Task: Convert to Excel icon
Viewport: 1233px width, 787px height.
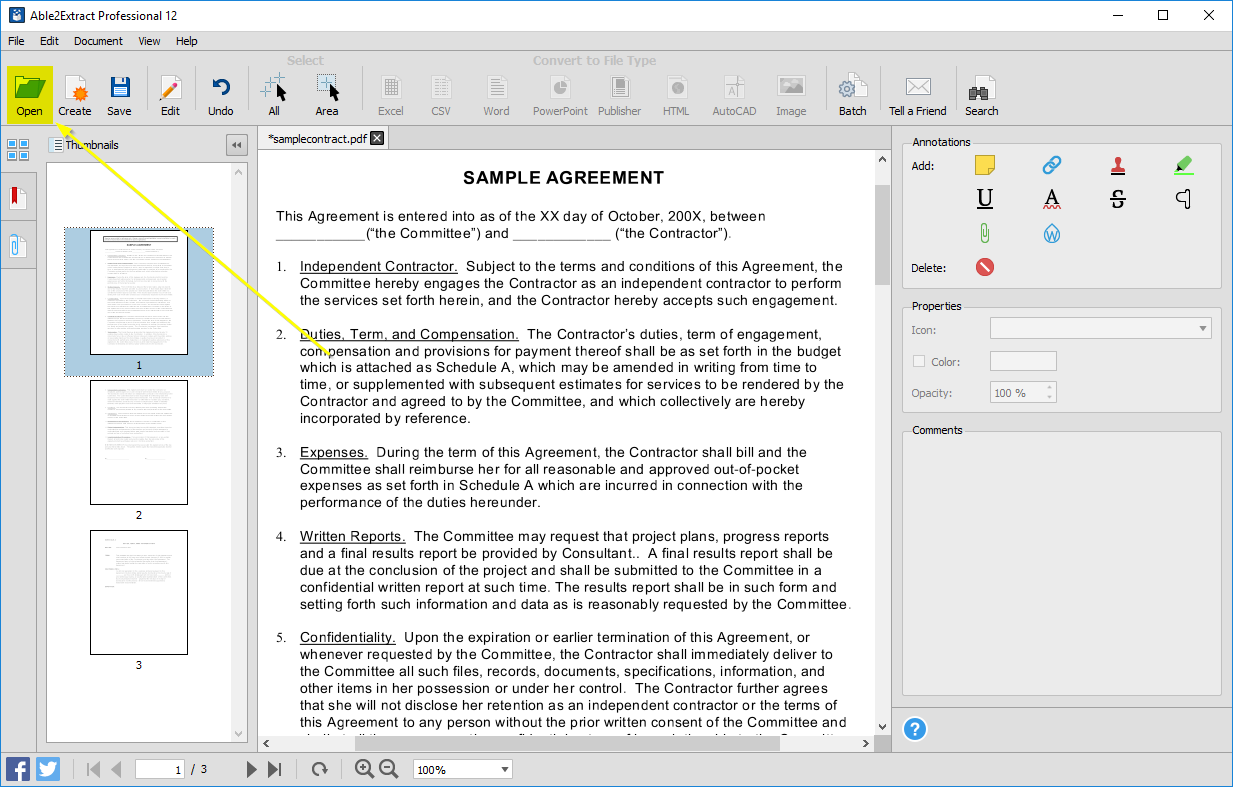Action: [391, 95]
